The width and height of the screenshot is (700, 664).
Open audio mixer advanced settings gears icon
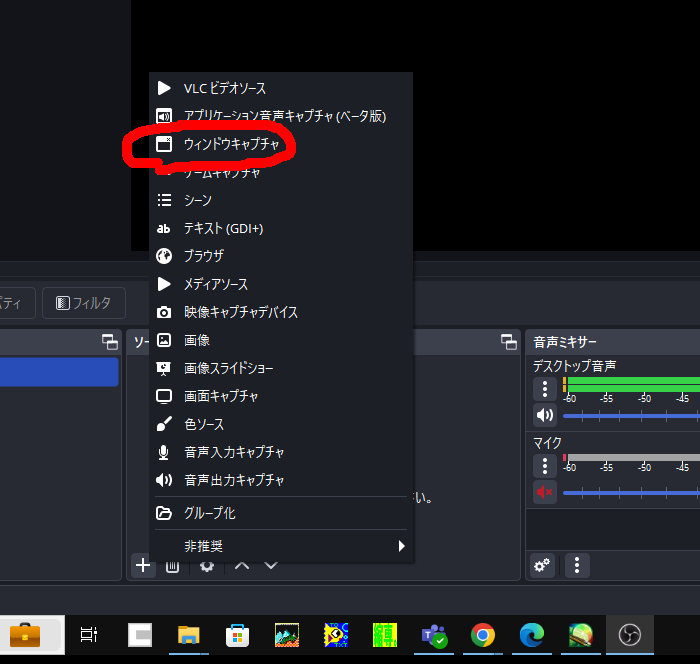coord(543,566)
